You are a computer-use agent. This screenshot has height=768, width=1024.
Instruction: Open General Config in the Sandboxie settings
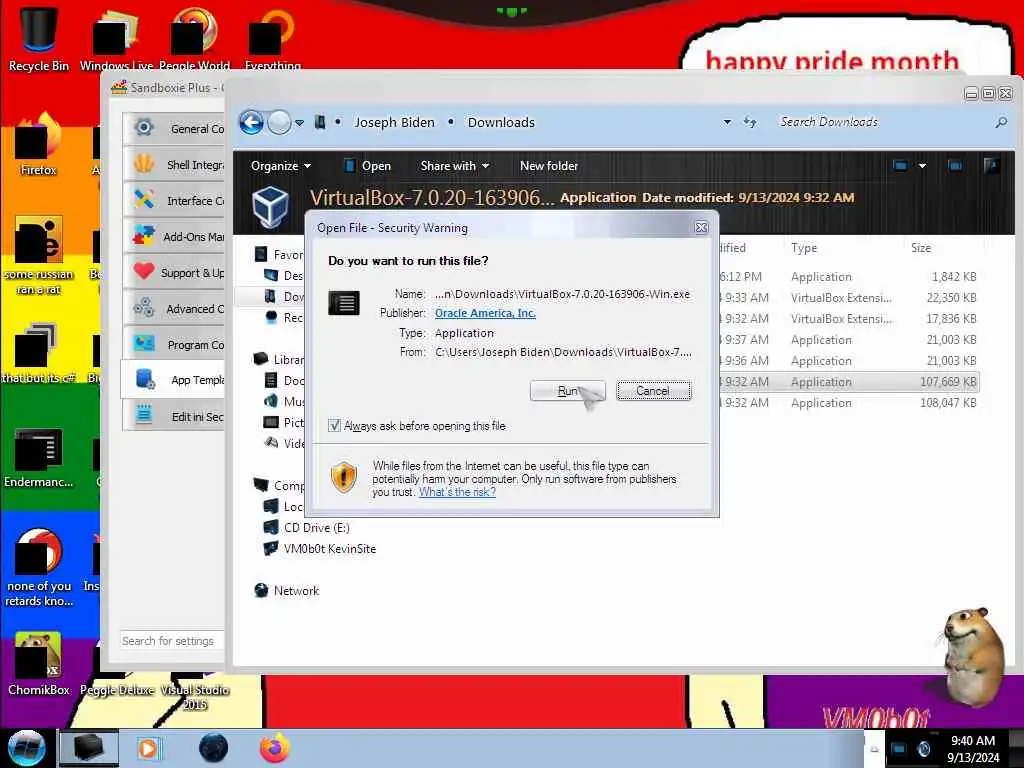(174, 129)
